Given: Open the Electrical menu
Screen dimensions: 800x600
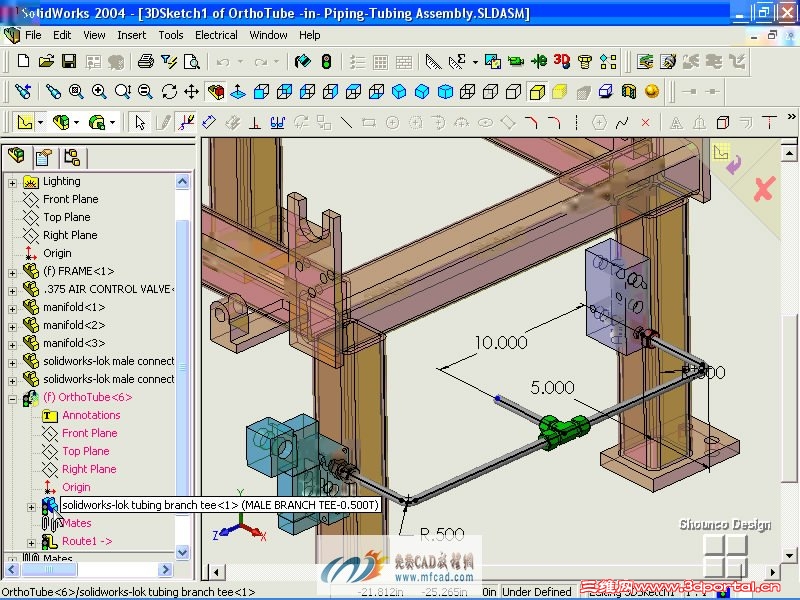Looking at the screenshot, I should point(216,35).
